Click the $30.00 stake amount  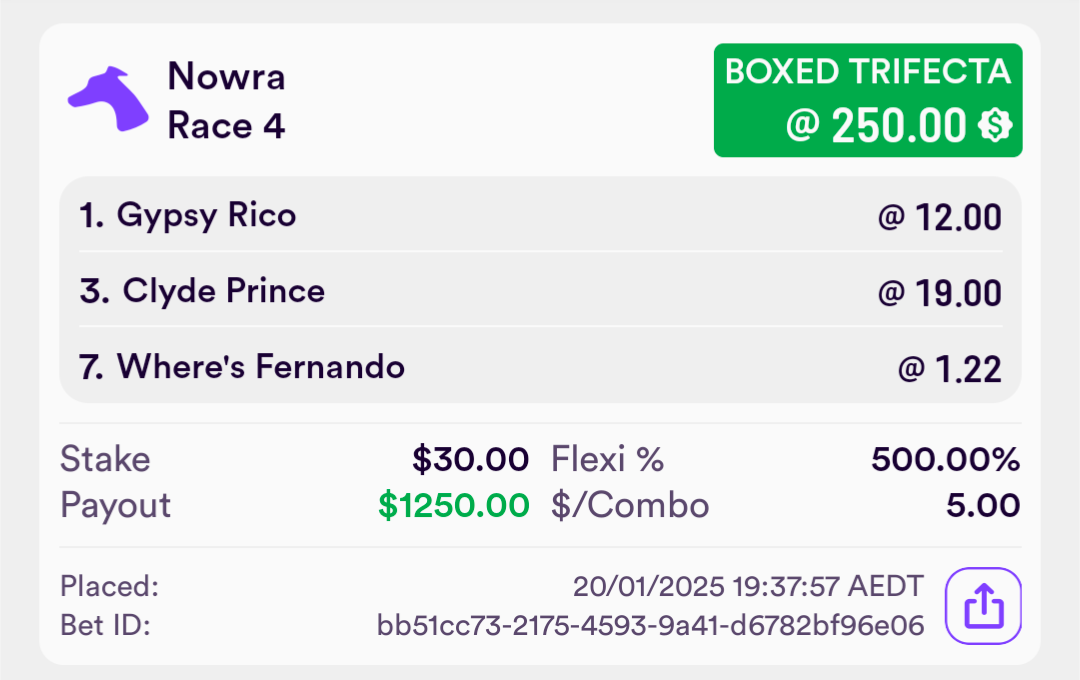[x=470, y=459]
